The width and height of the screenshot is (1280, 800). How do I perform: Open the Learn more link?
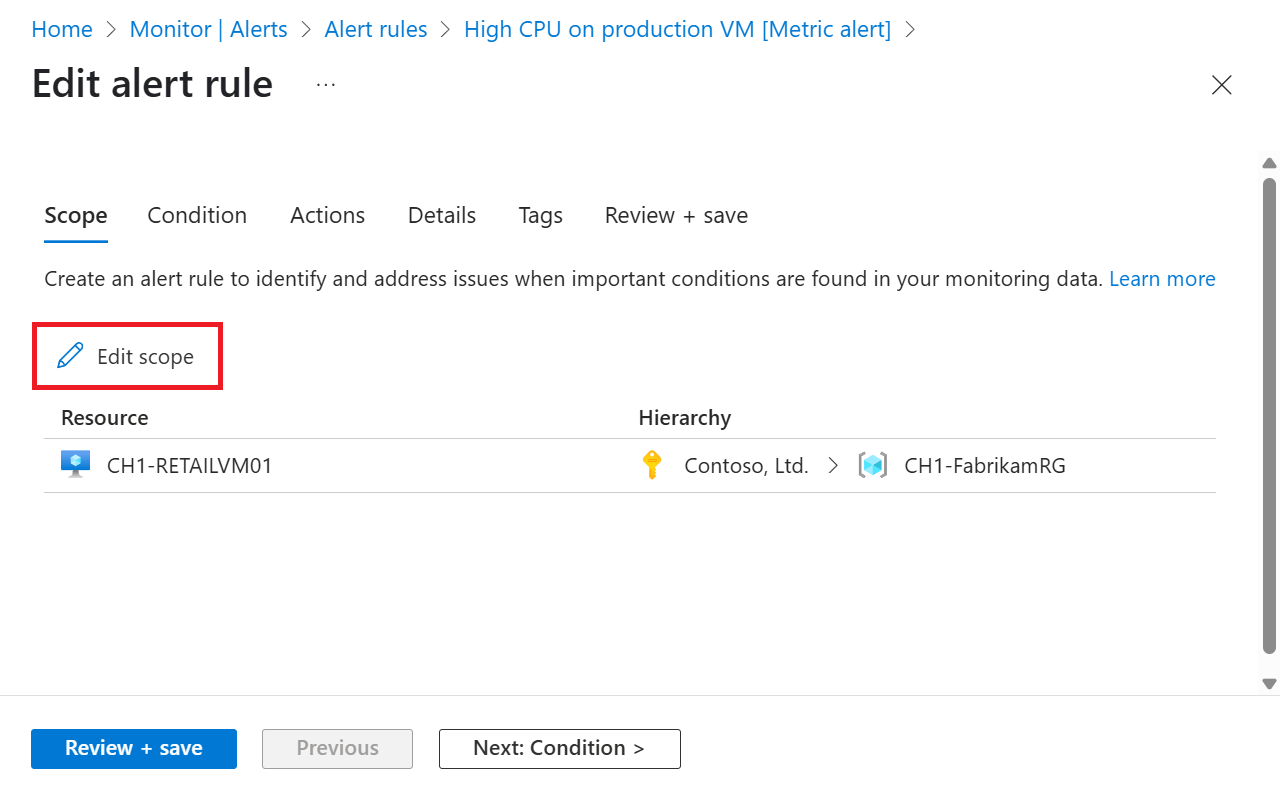[x=1162, y=279]
